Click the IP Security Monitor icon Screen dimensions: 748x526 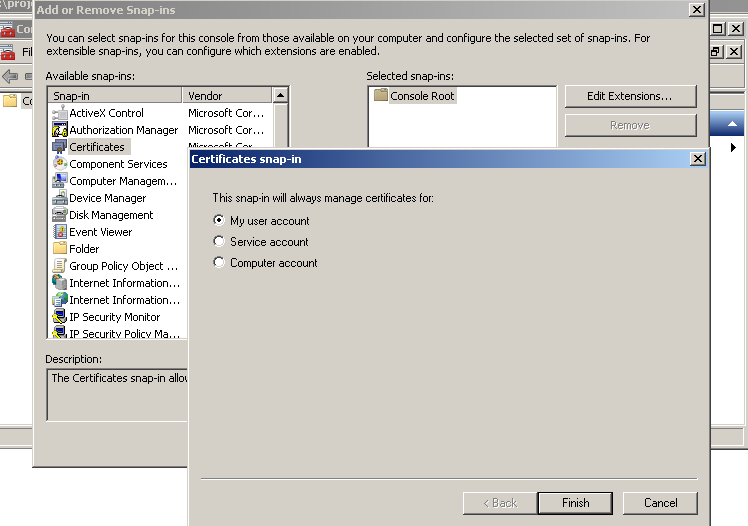click(x=60, y=317)
